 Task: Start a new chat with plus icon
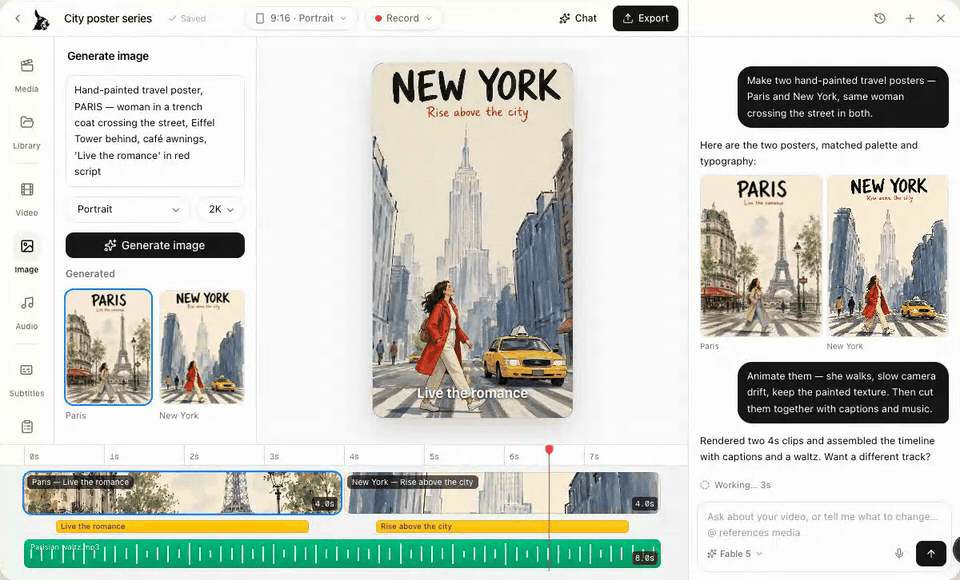click(910, 18)
